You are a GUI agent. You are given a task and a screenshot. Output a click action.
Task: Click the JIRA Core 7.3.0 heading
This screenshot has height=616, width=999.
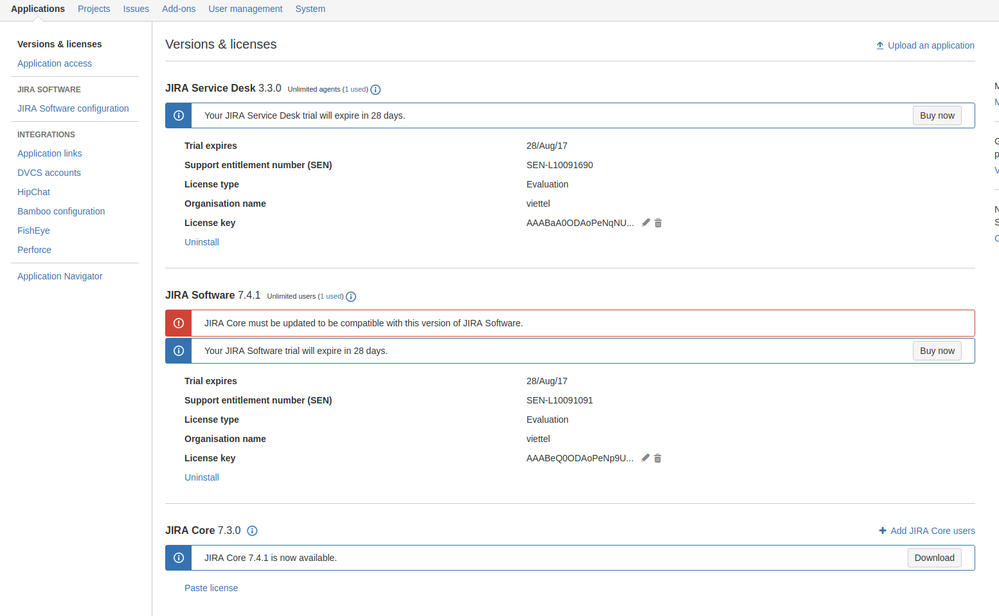tap(203, 531)
